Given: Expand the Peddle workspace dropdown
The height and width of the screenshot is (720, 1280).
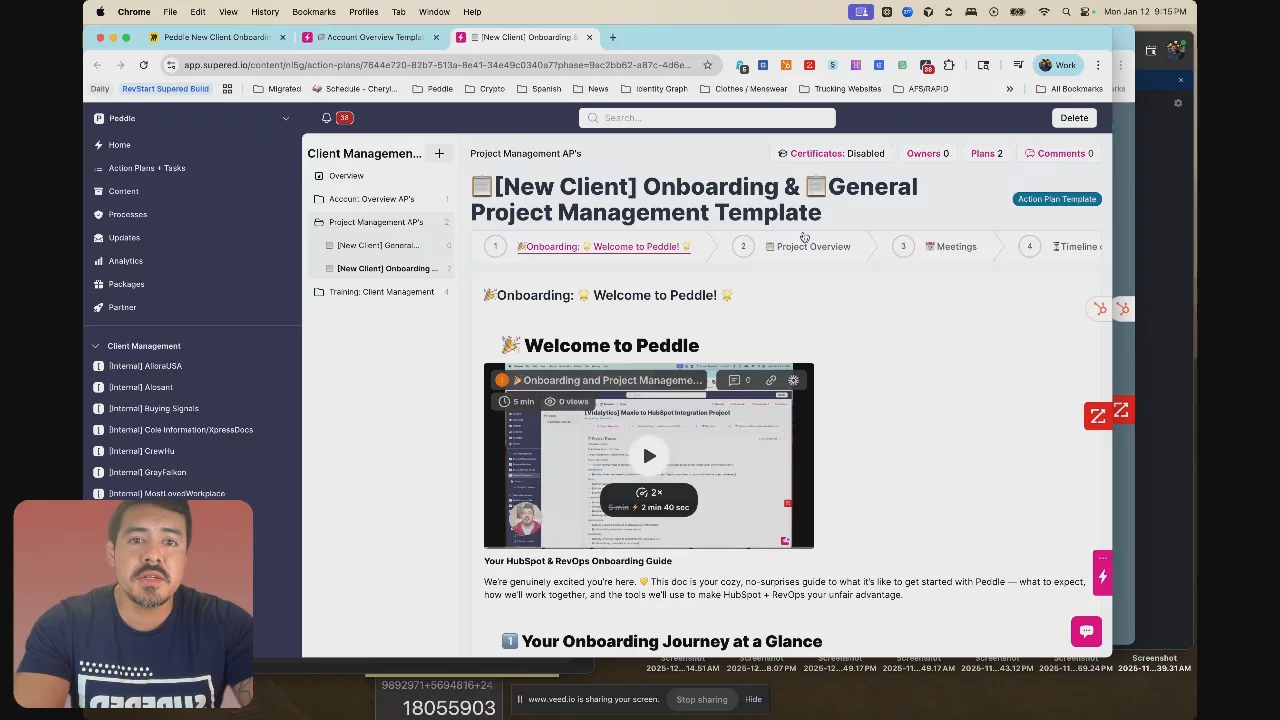Looking at the screenshot, I should [x=285, y=118].
